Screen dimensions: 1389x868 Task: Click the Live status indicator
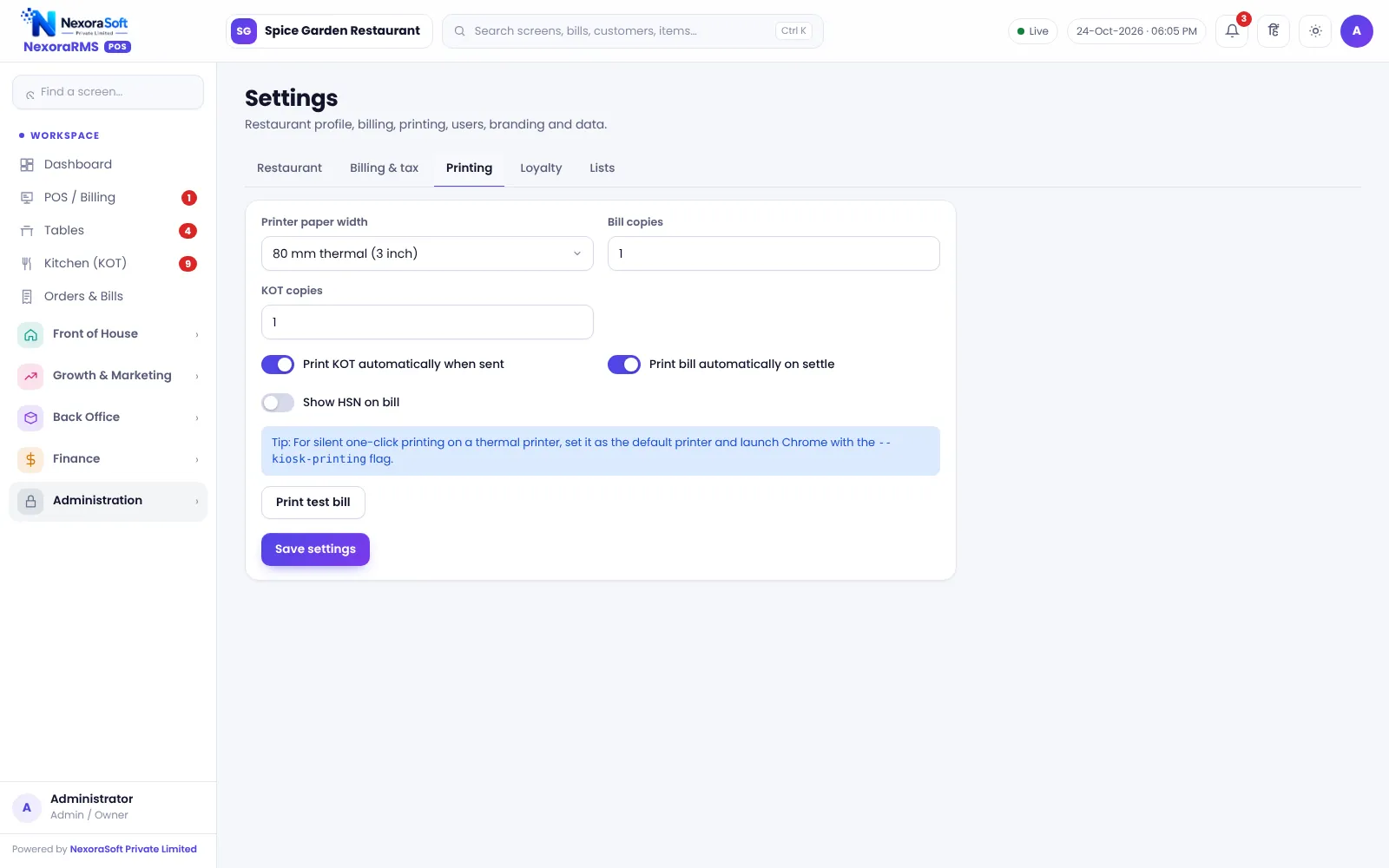[x=1033, y=31]
